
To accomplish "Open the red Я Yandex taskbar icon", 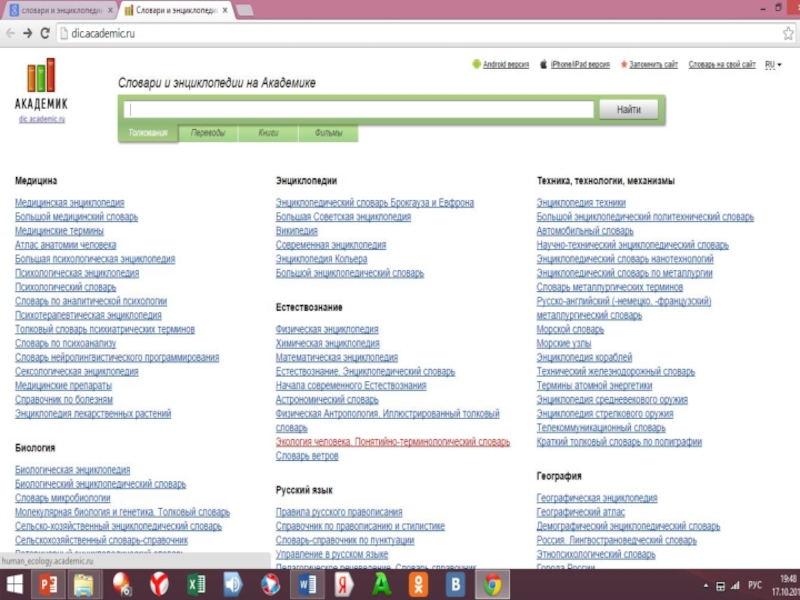I will coord(344,585).
